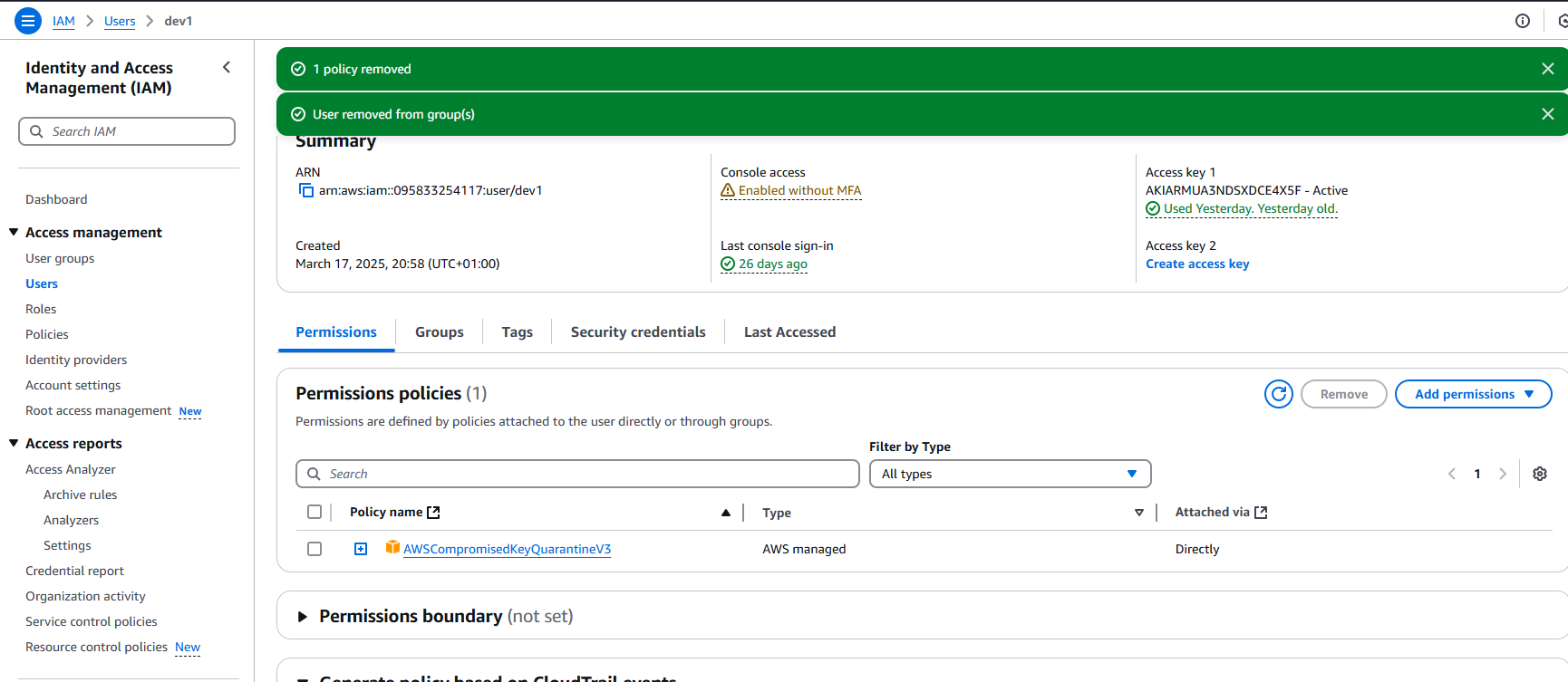
Task: Click the IAM breadcrumb link
Action: tap(63, 21)
